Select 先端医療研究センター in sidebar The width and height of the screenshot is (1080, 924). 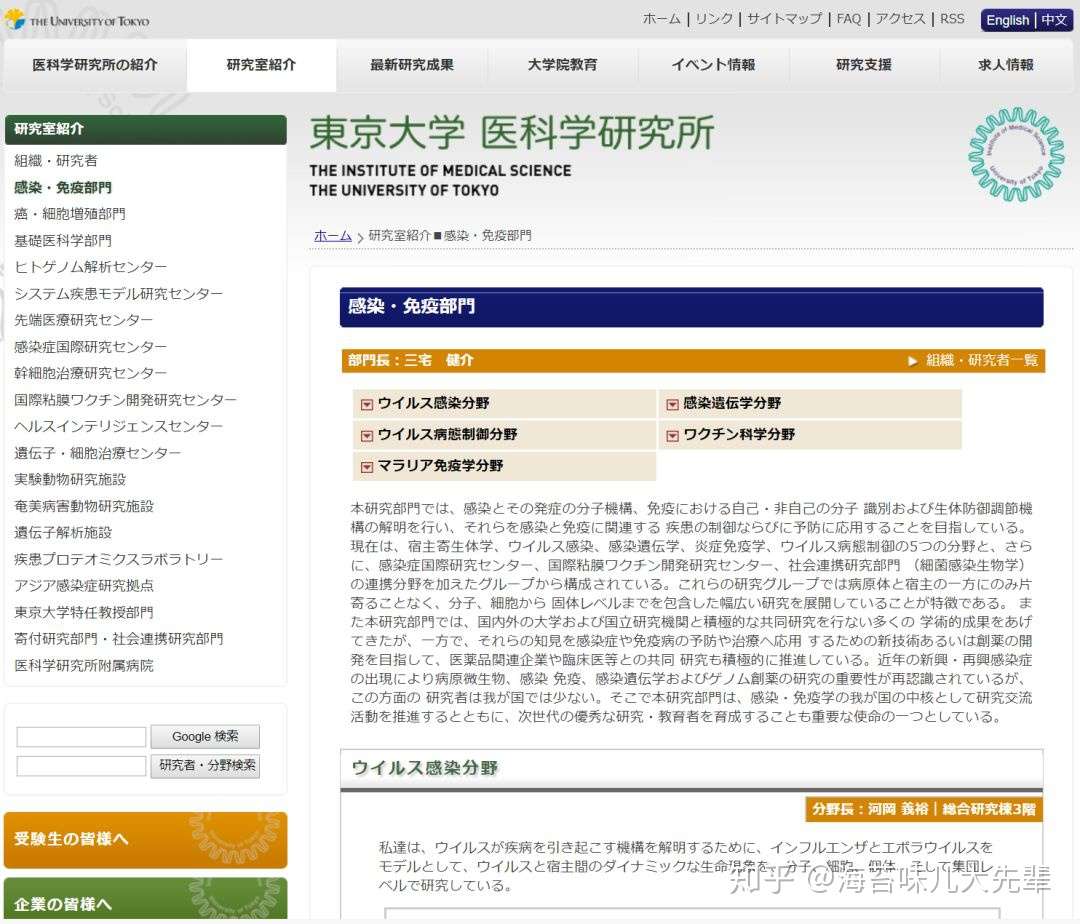(83, 319)
